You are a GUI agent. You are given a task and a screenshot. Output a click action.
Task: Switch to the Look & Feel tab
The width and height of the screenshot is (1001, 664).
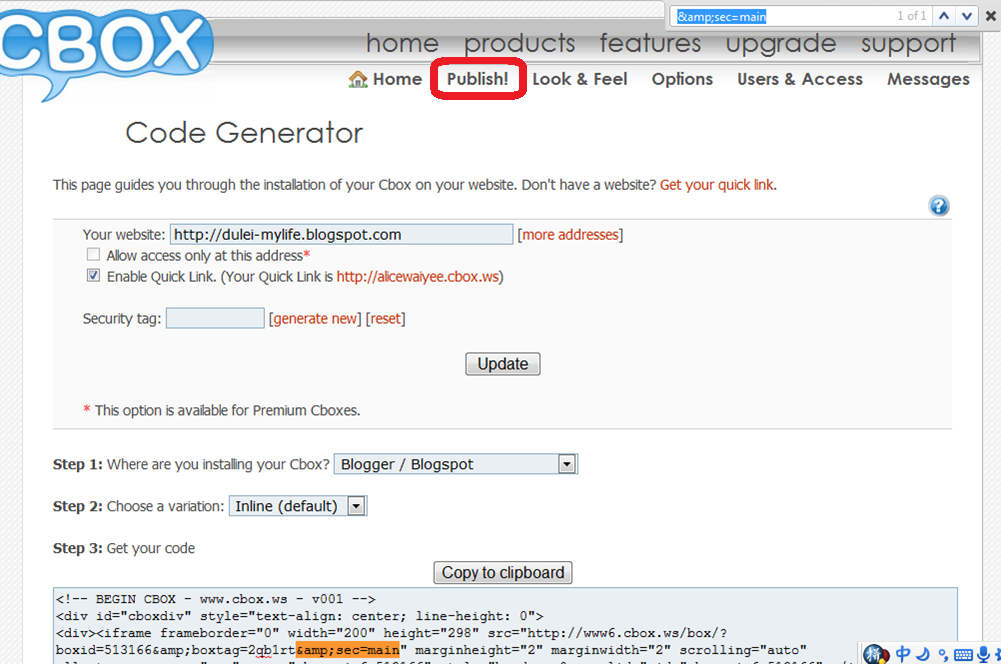pyautogui.click(x=580, y=79)
